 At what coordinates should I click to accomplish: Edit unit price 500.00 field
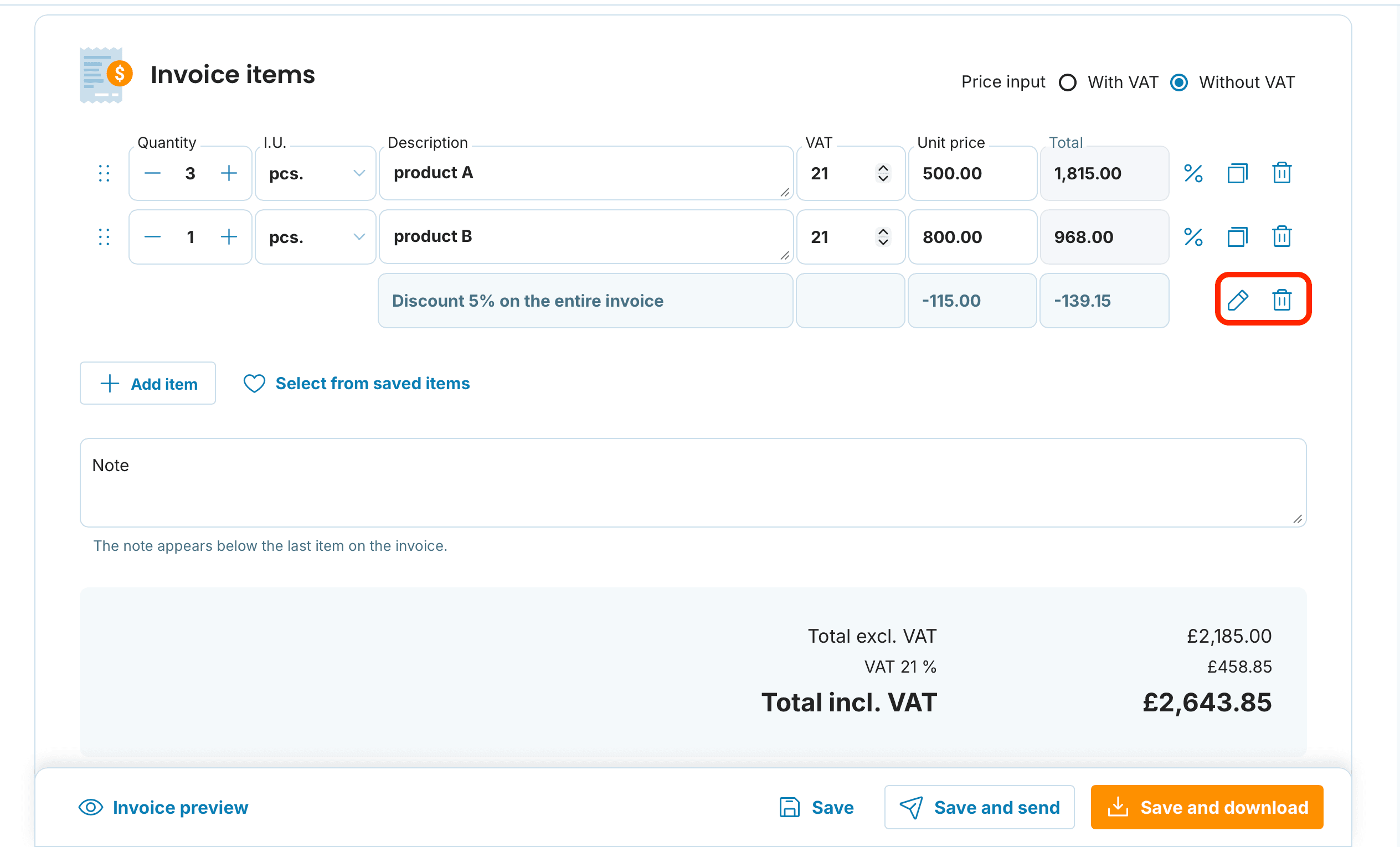[972, 173]
